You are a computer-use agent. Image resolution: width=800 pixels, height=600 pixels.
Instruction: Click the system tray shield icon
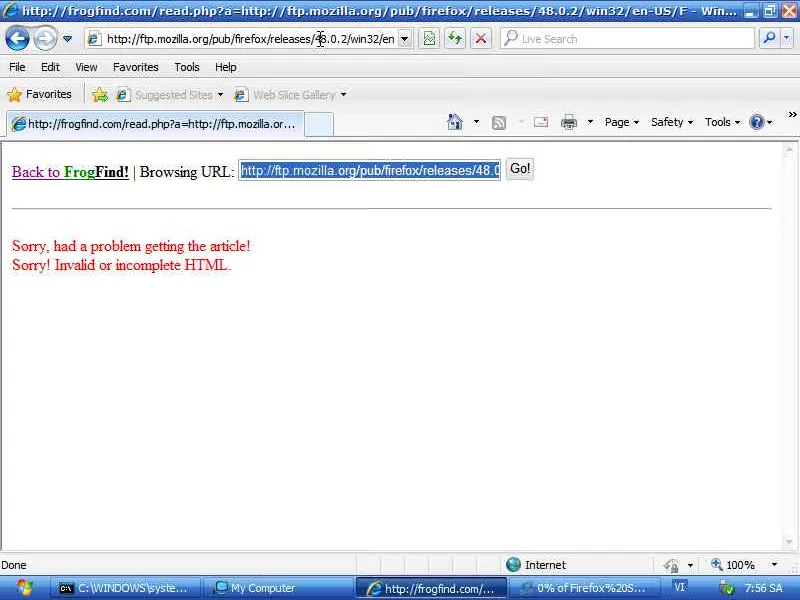point(727,589)
